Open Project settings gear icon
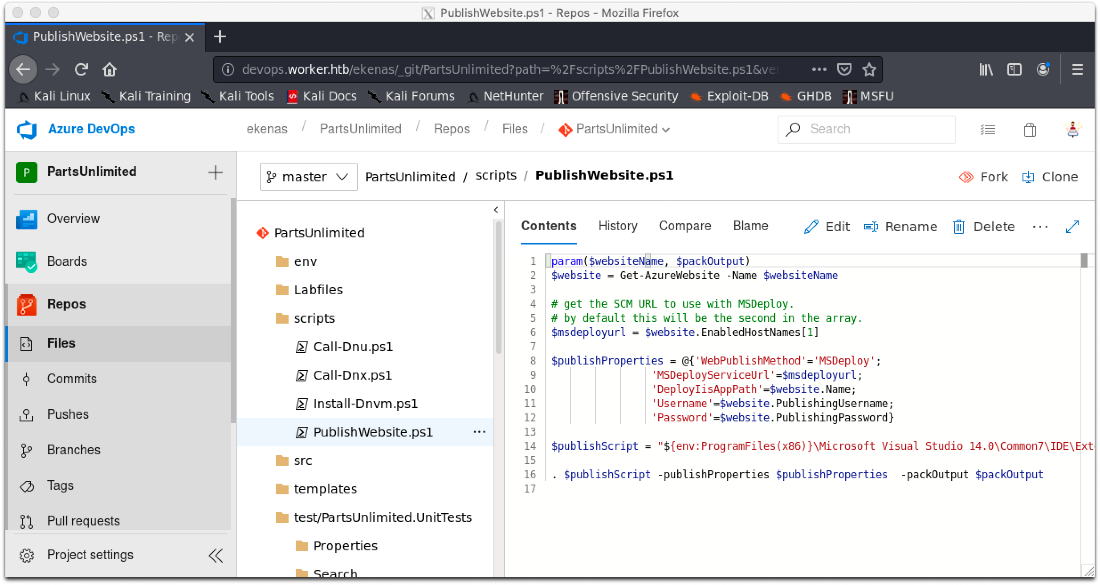The height and width of the screenshot is (585, 1100). (x=27, y=556)
